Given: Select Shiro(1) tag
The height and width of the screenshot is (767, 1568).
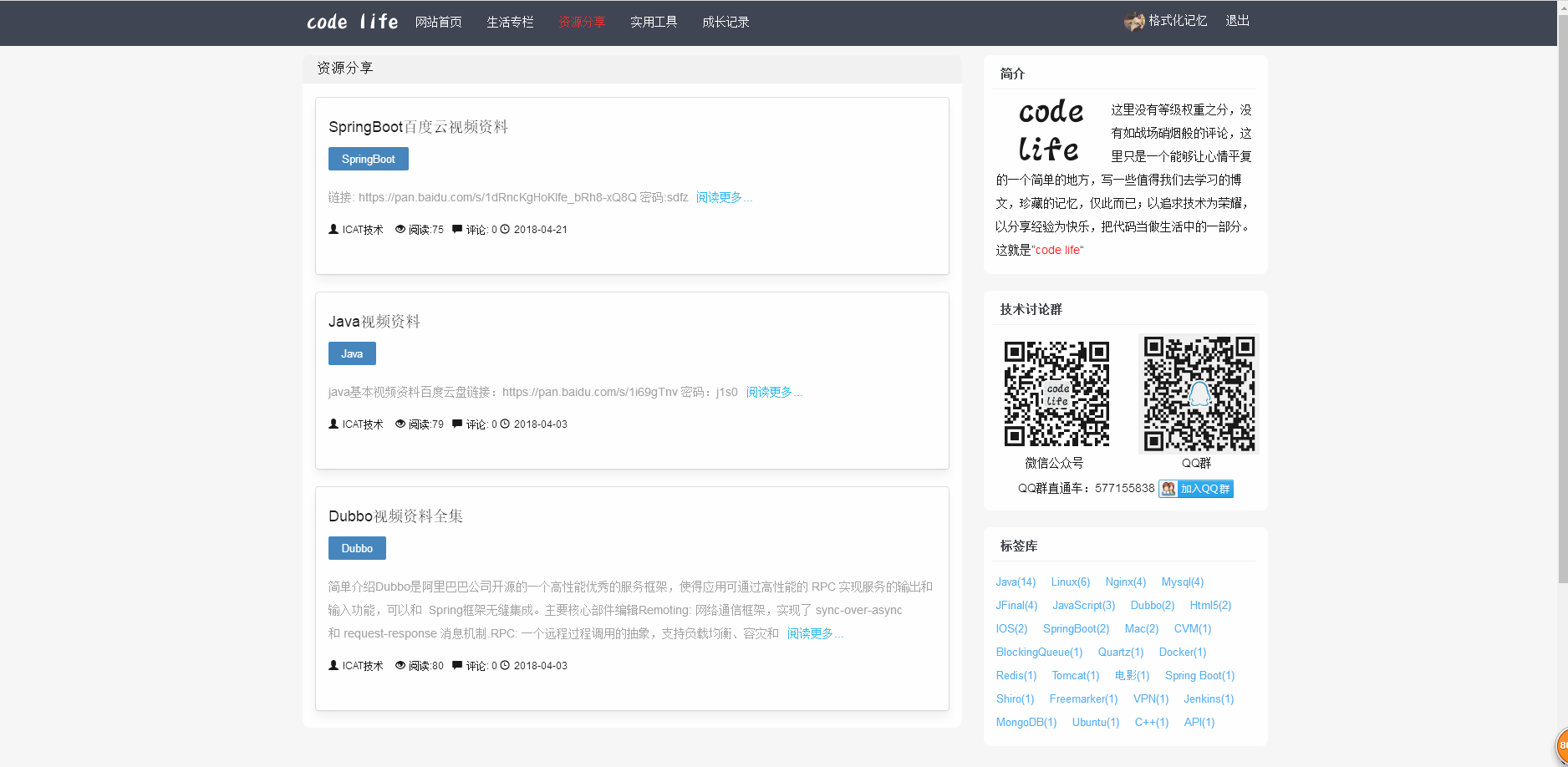Looking at the screenshot, I should [1015, 698].
